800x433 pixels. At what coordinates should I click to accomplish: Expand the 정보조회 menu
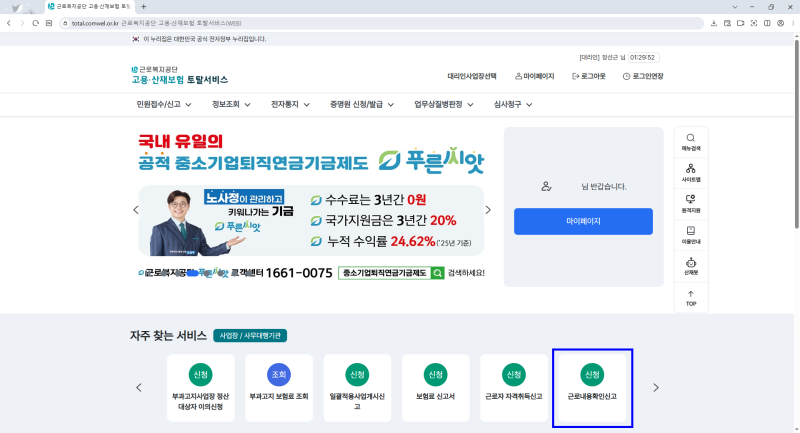231,104
